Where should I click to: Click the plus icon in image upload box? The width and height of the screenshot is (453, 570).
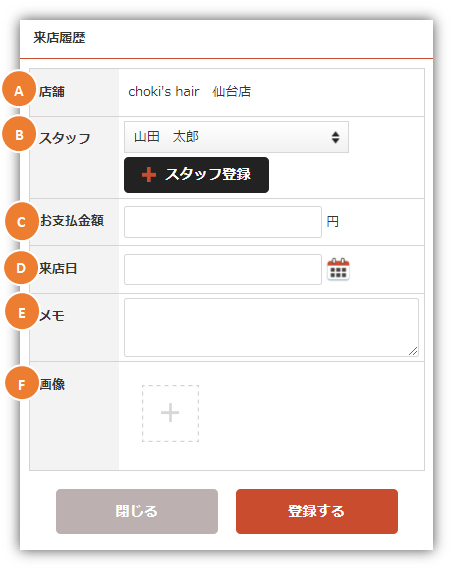tap(170, 413)
